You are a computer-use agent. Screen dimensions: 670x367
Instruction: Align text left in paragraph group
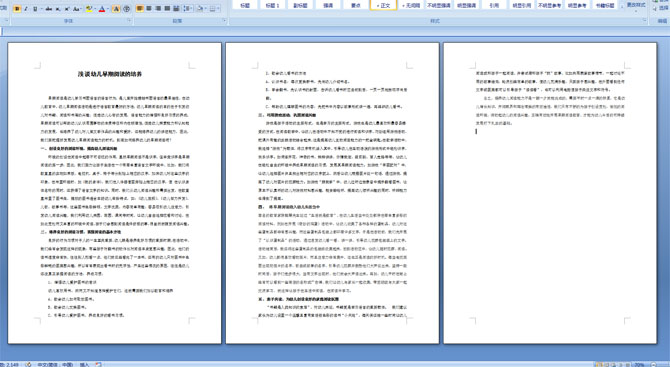(140, 9)
